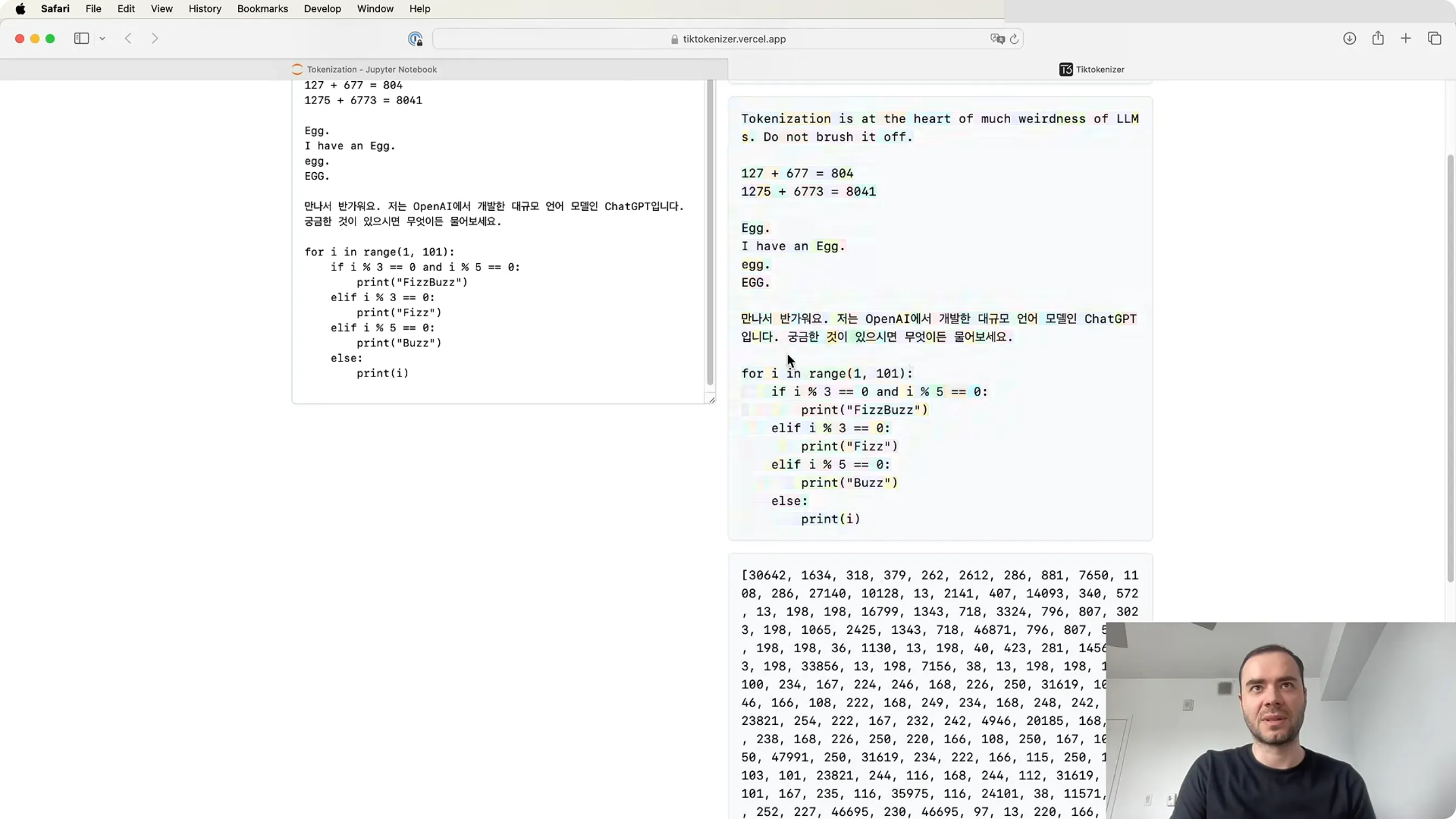Click the Tiktokenizer tab favicon
This screenshot has width=1456, height=819.
pyautogui.click(x=1065, y=69)
